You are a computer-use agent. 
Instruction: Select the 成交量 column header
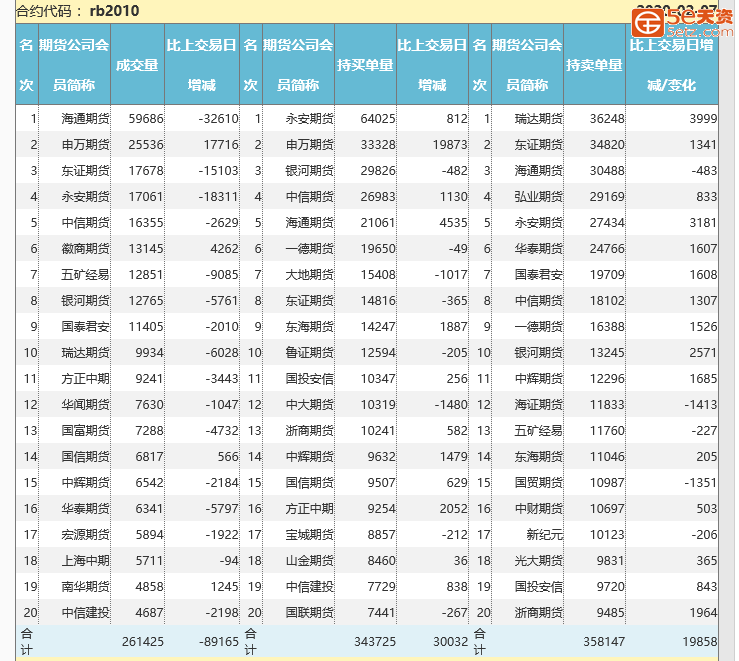(137, 65)
